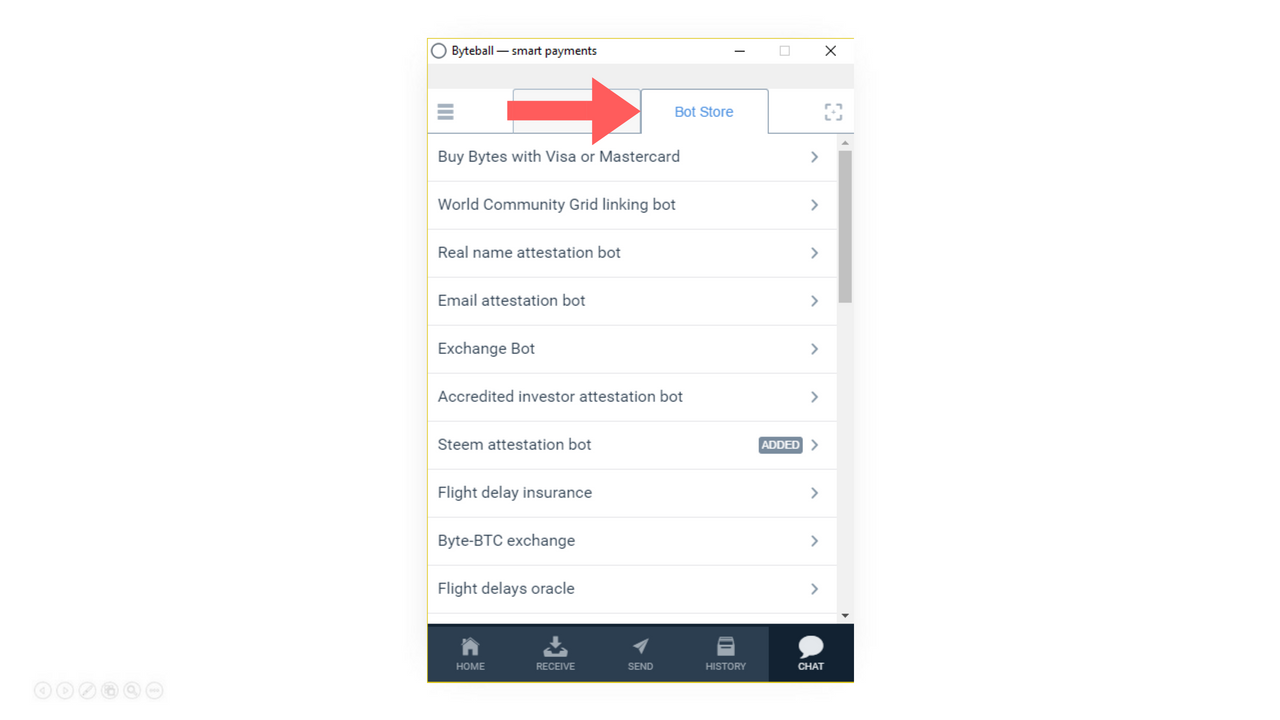Click the ADDED badge on Steem attestation bot
This screenshot has width=1280, height=720.
point(780,445)
